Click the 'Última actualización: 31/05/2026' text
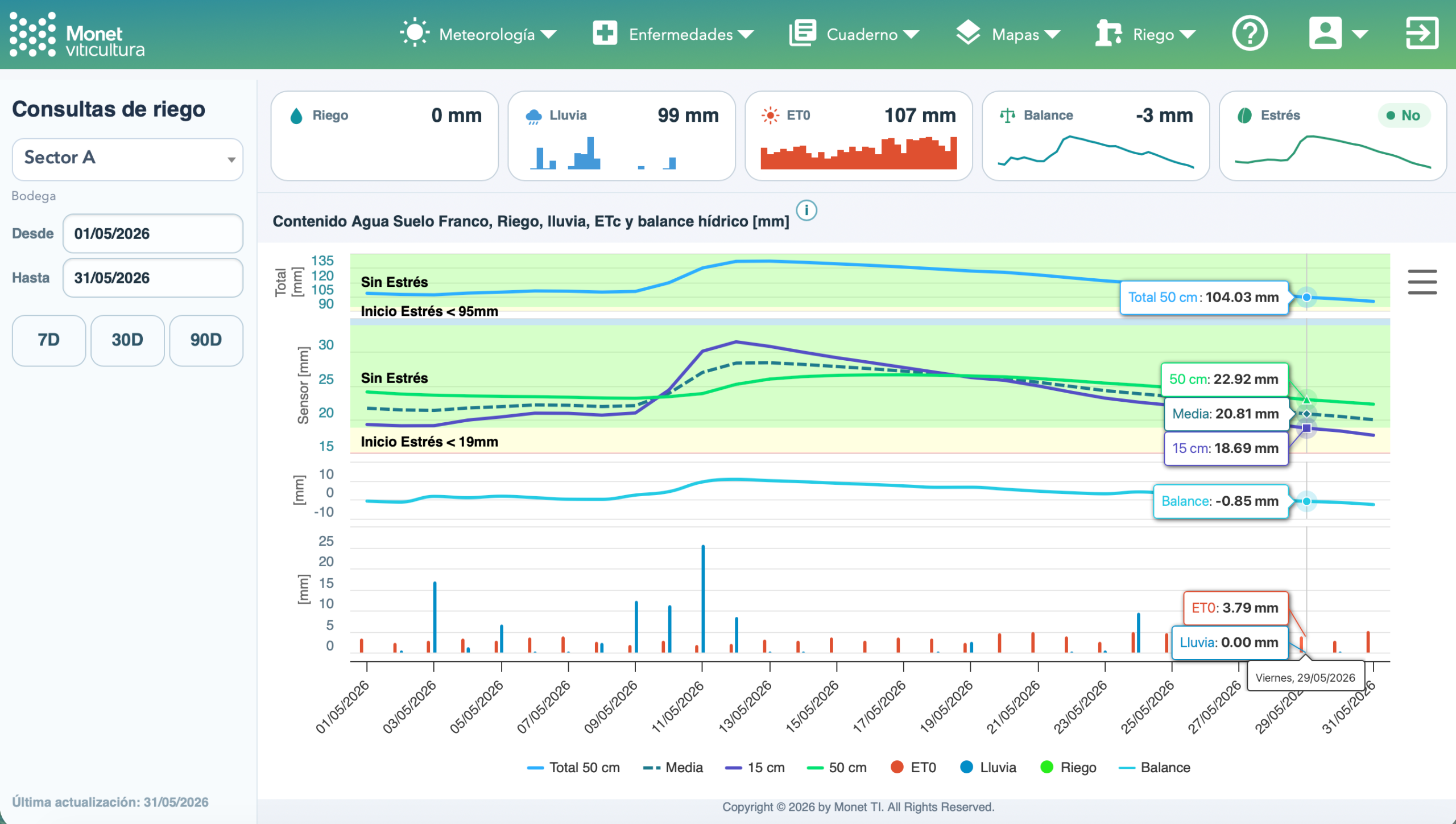1456x824 pixels. click(110, 802)
